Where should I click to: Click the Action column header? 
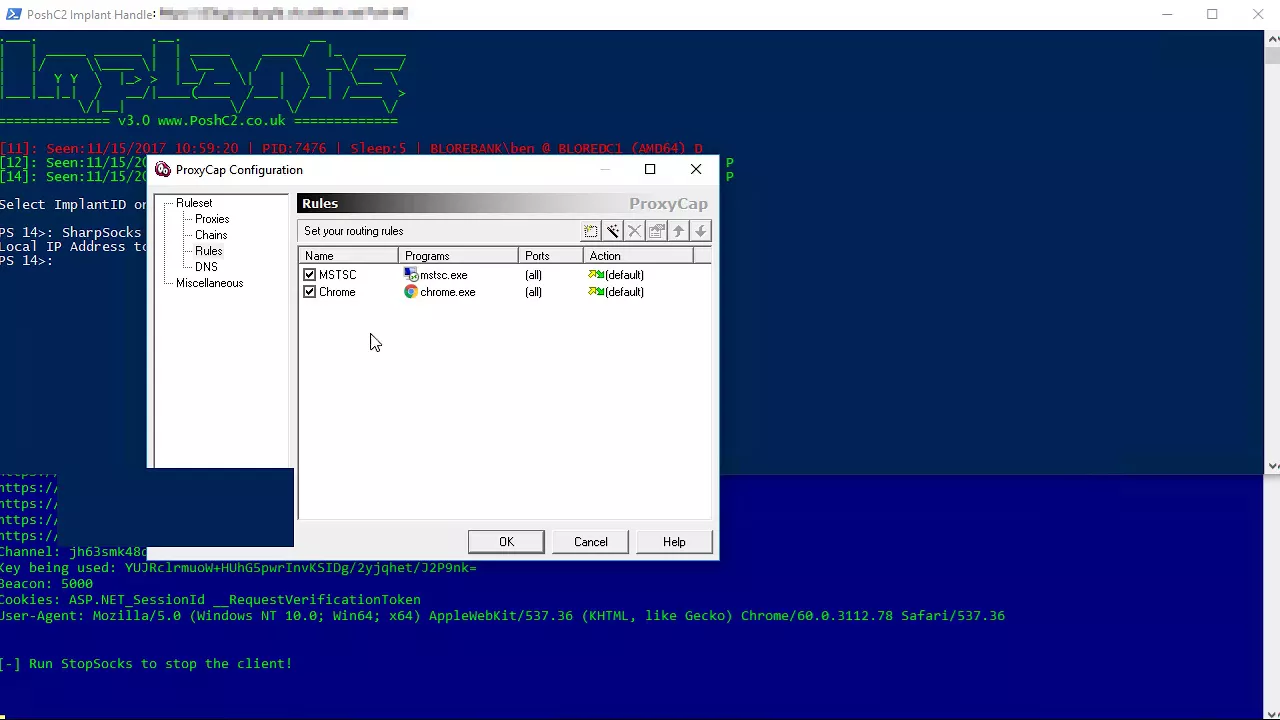(638, 256)
